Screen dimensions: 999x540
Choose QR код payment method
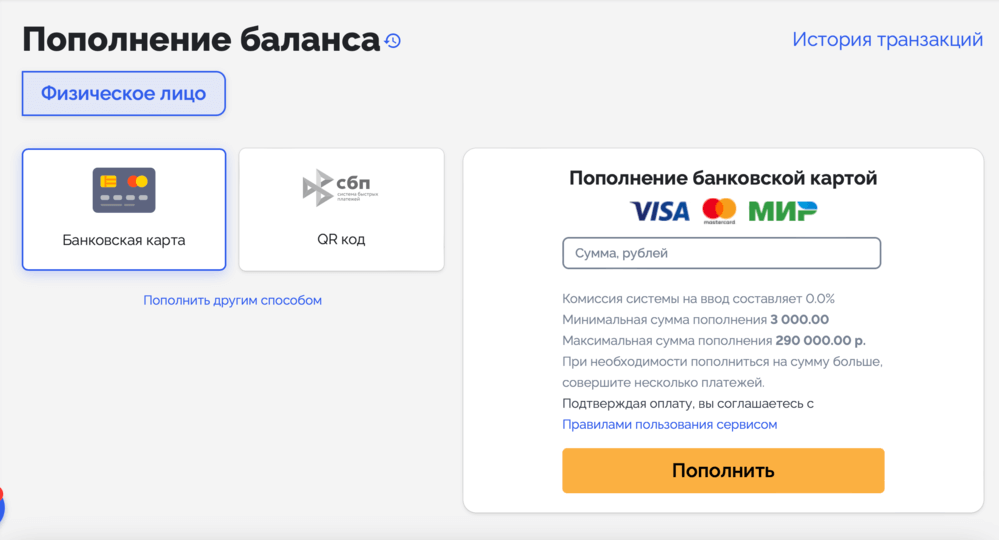pyautogui.click(x=341, y=210)
